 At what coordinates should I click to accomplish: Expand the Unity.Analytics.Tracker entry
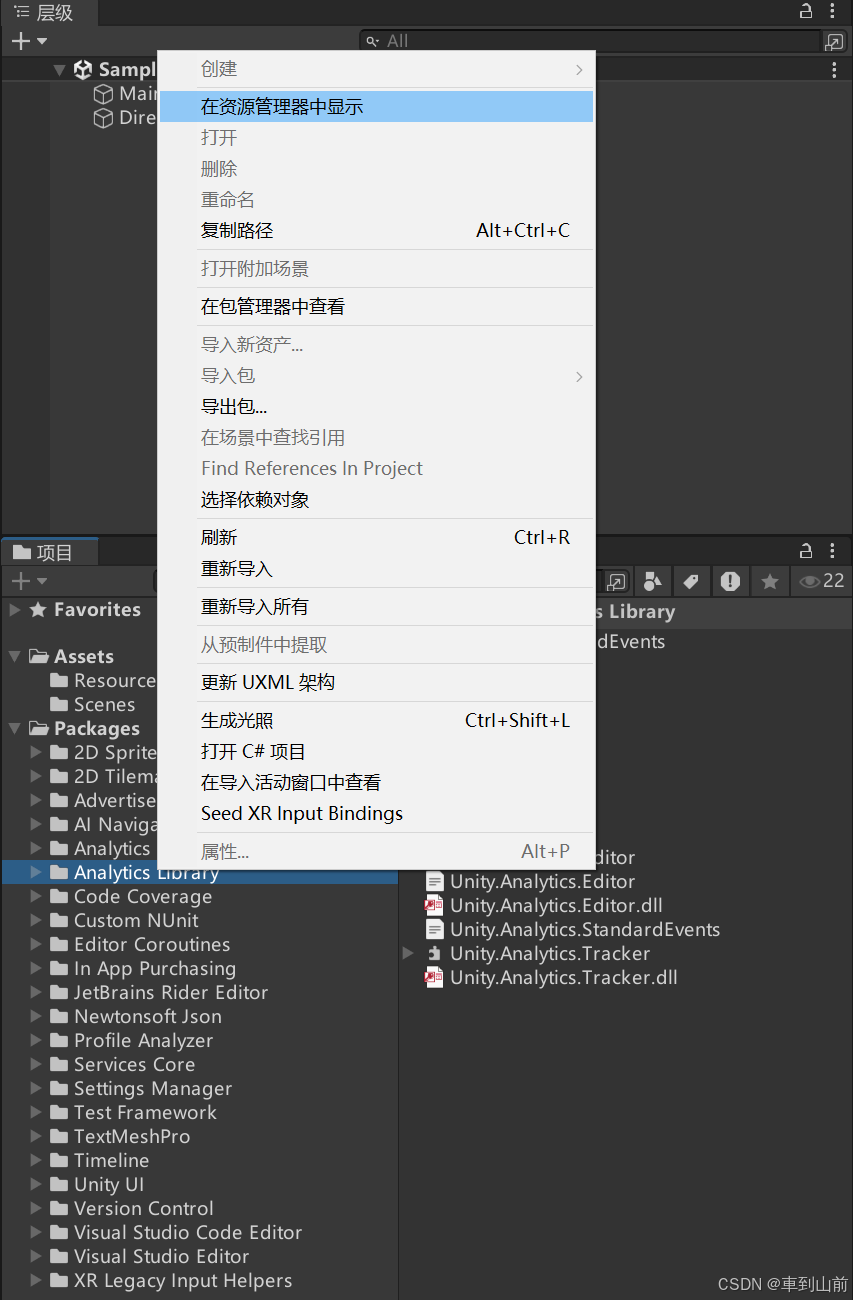point(407,953)
